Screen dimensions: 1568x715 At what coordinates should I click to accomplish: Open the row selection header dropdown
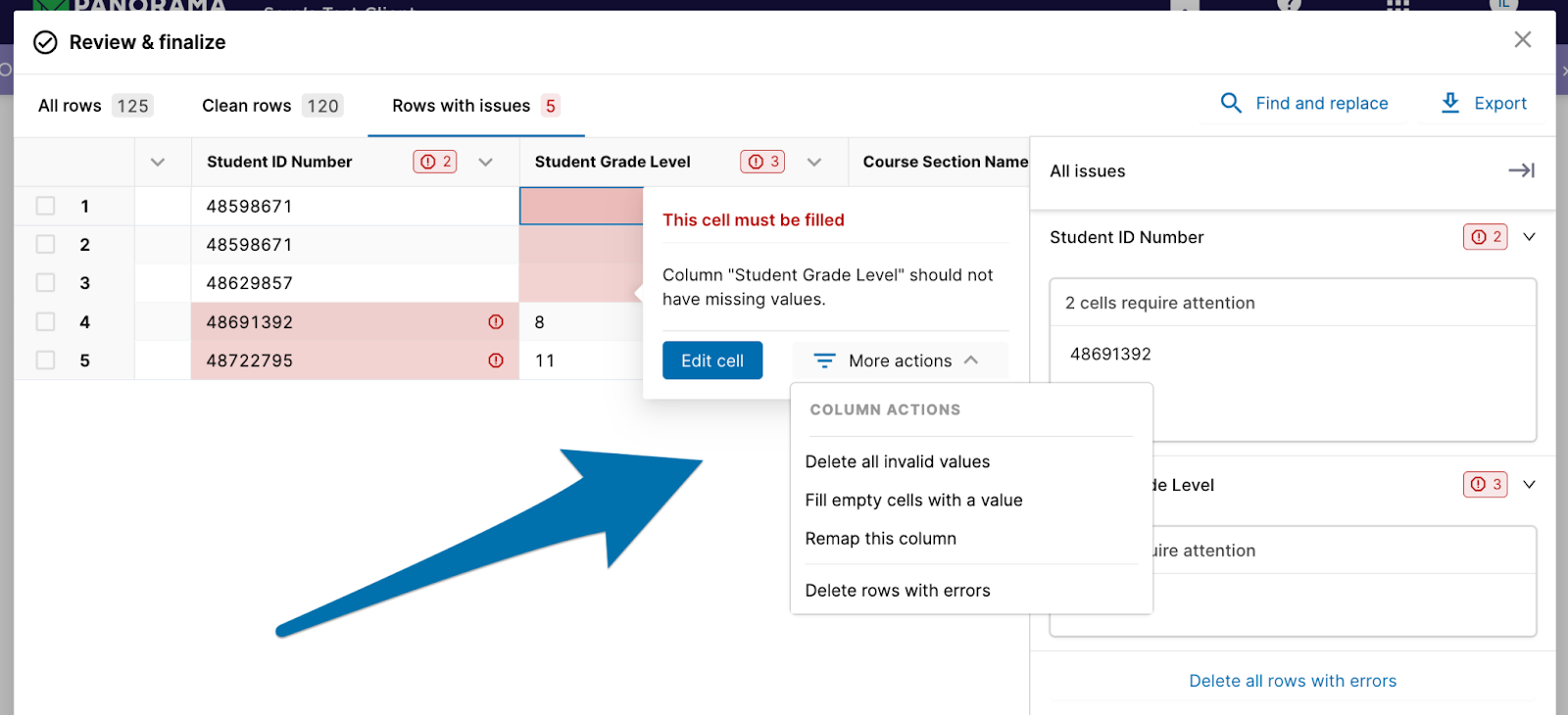pyautogui.click(x=158, y=162)
